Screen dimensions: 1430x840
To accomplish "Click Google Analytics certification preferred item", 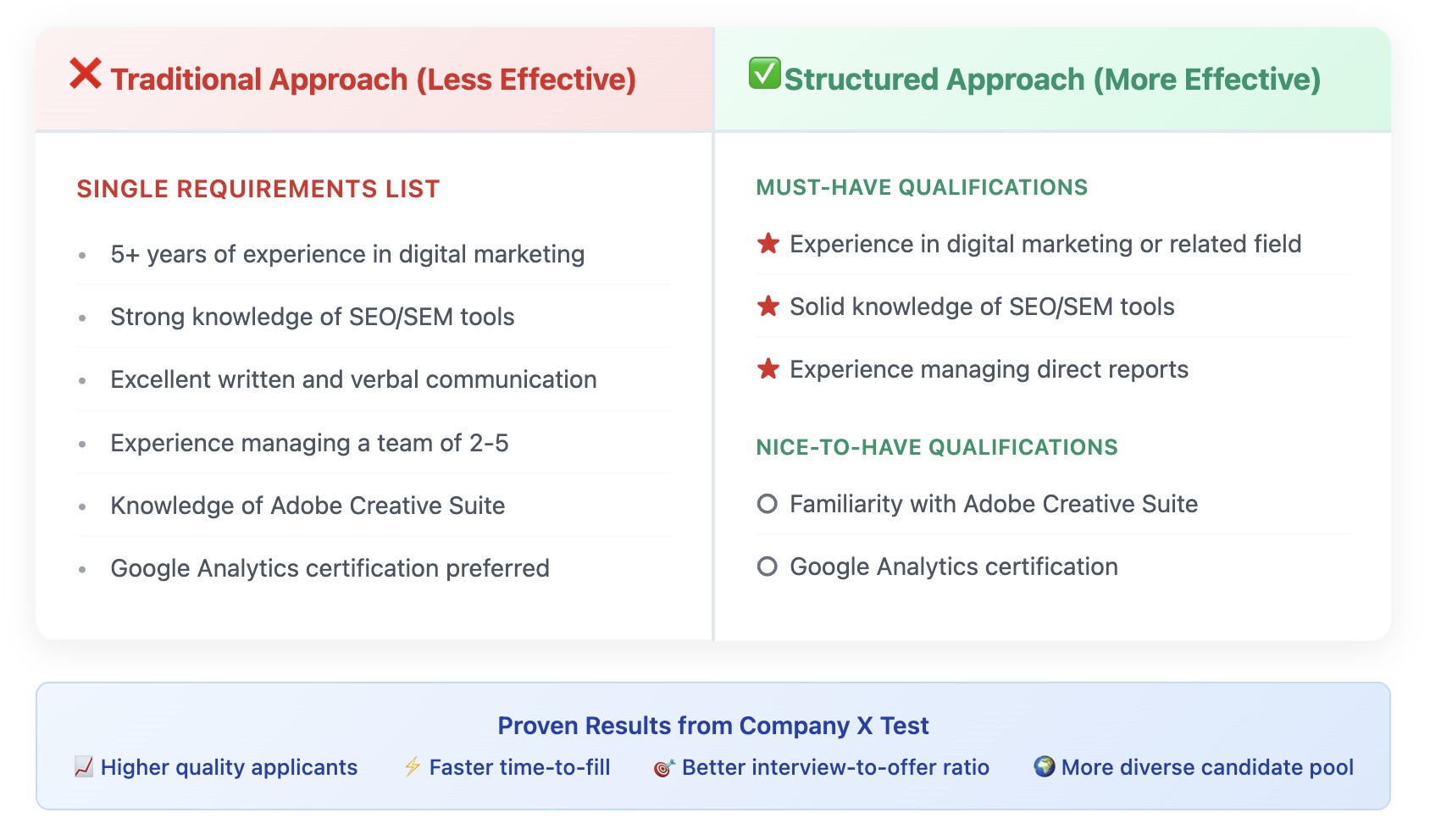I will [374, 568].
